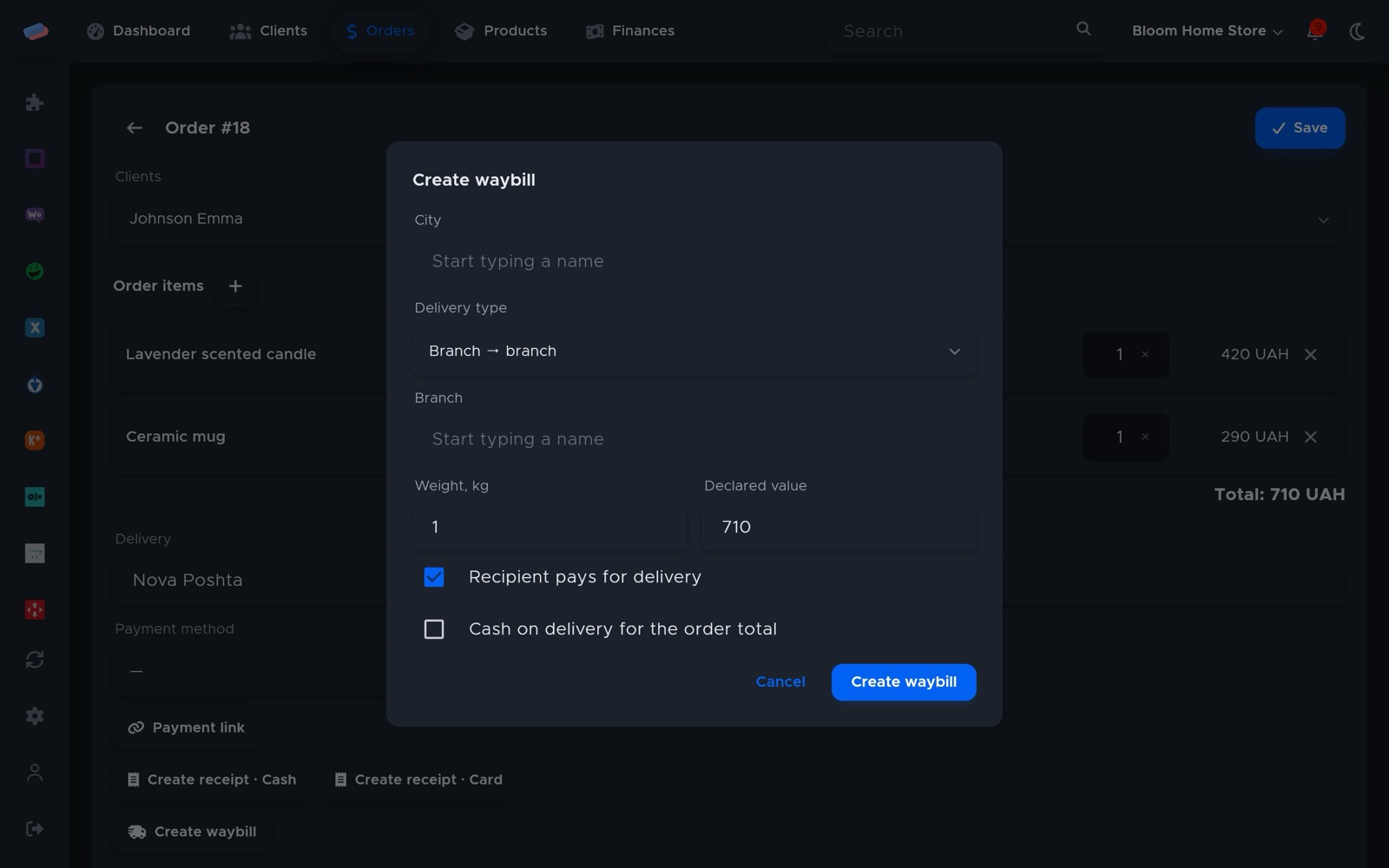Click the City input in dialog

tap(694, 261)
